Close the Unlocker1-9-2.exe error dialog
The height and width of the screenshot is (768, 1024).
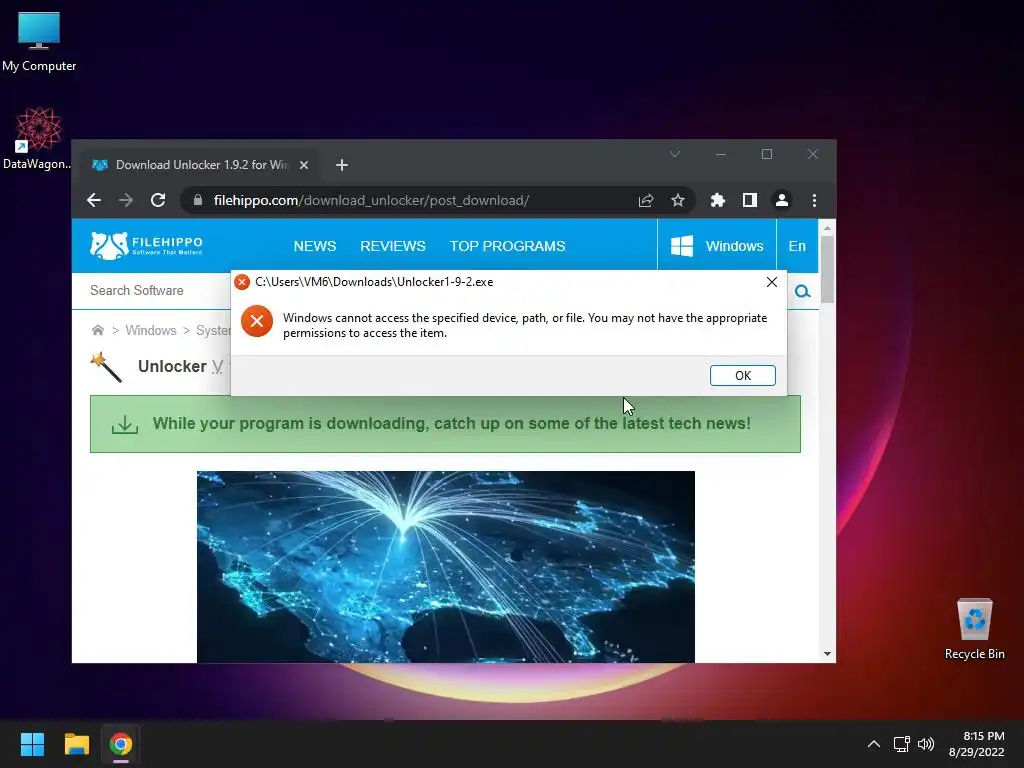[771, 282]
